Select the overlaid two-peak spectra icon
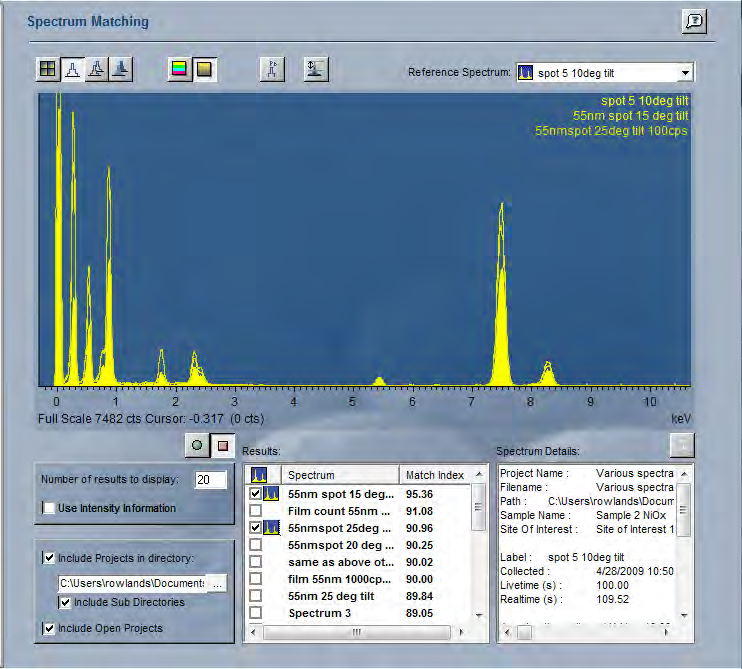This screenshot has width=742, height=669. point(97,70)
